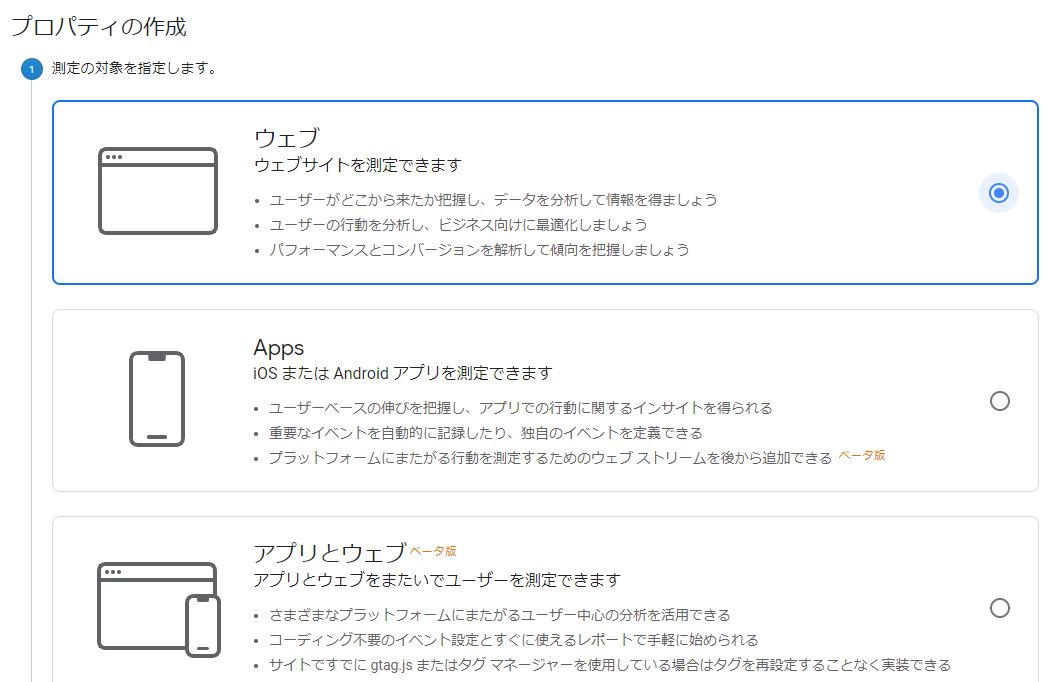Click the blue step 1 circle indicator

point(30,69)
